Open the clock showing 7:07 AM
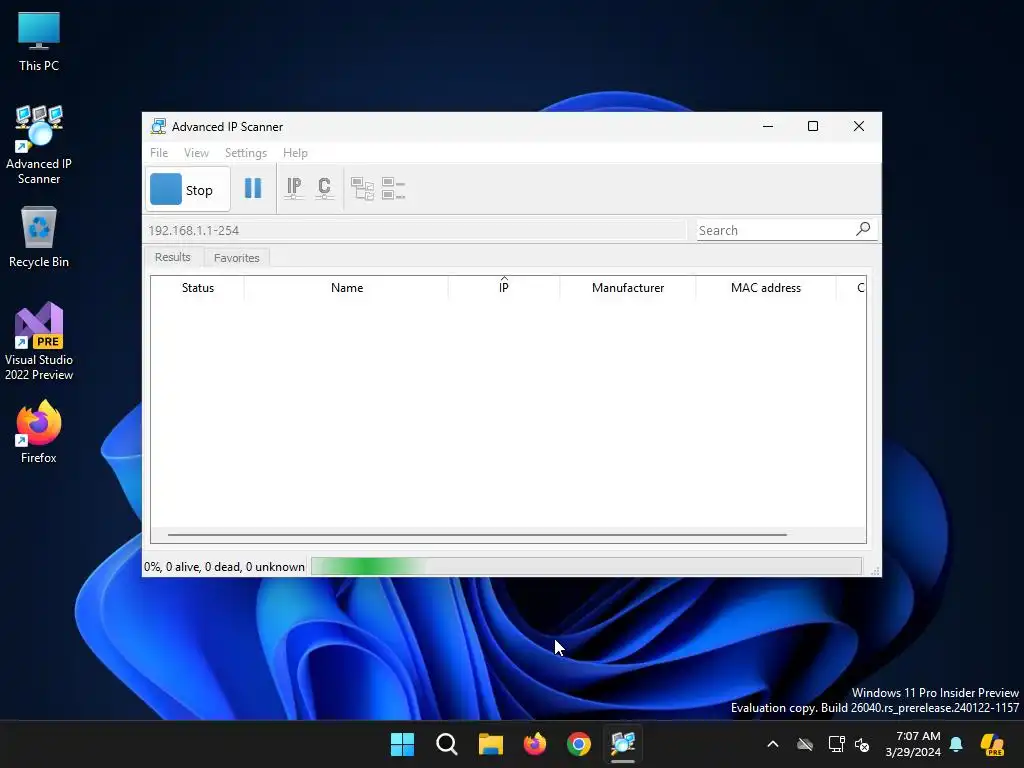 [x=913, y=744]
